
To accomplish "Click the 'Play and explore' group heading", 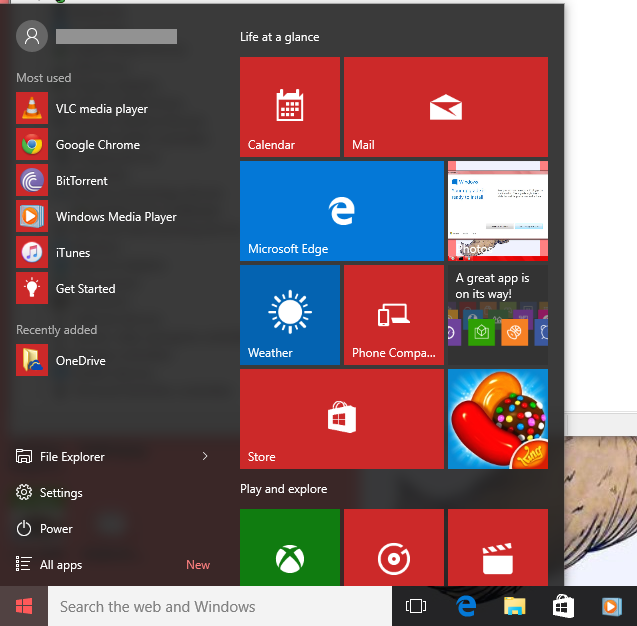I will coord(284,489).
